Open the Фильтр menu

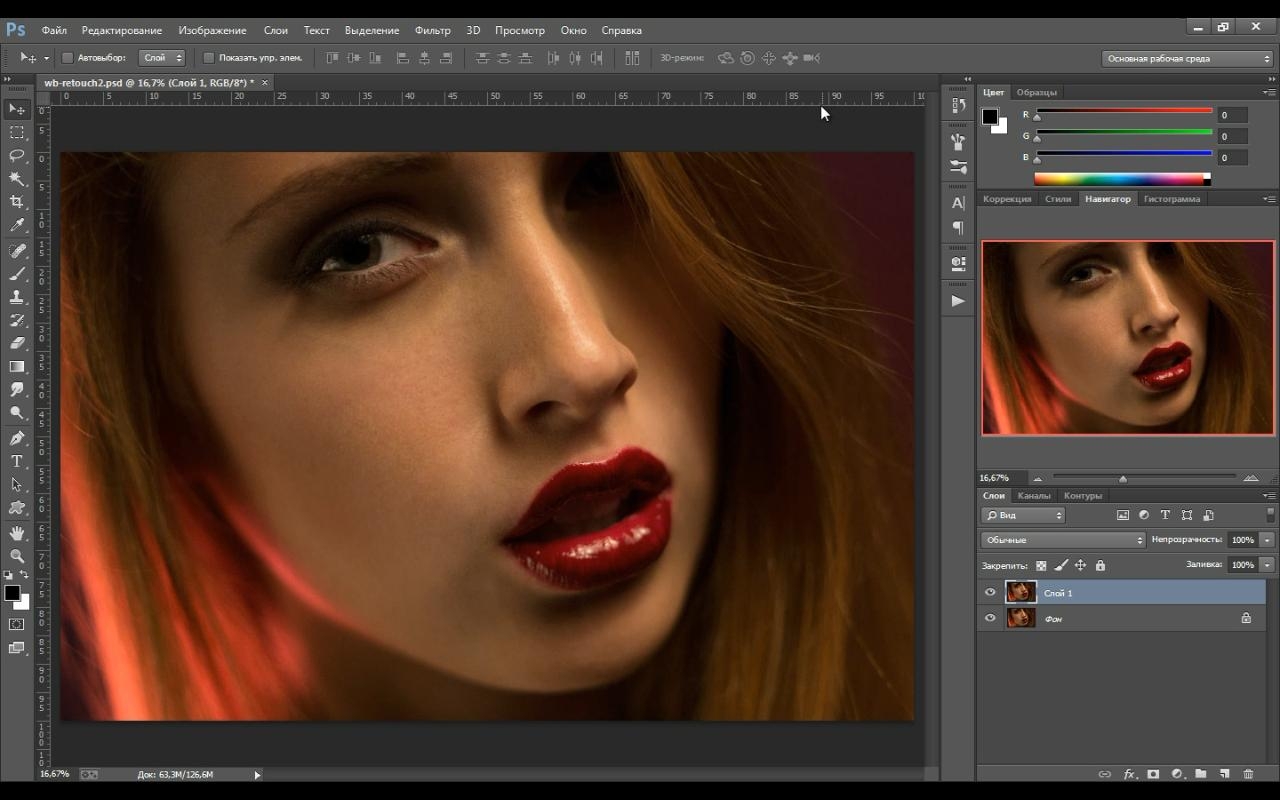432,30
